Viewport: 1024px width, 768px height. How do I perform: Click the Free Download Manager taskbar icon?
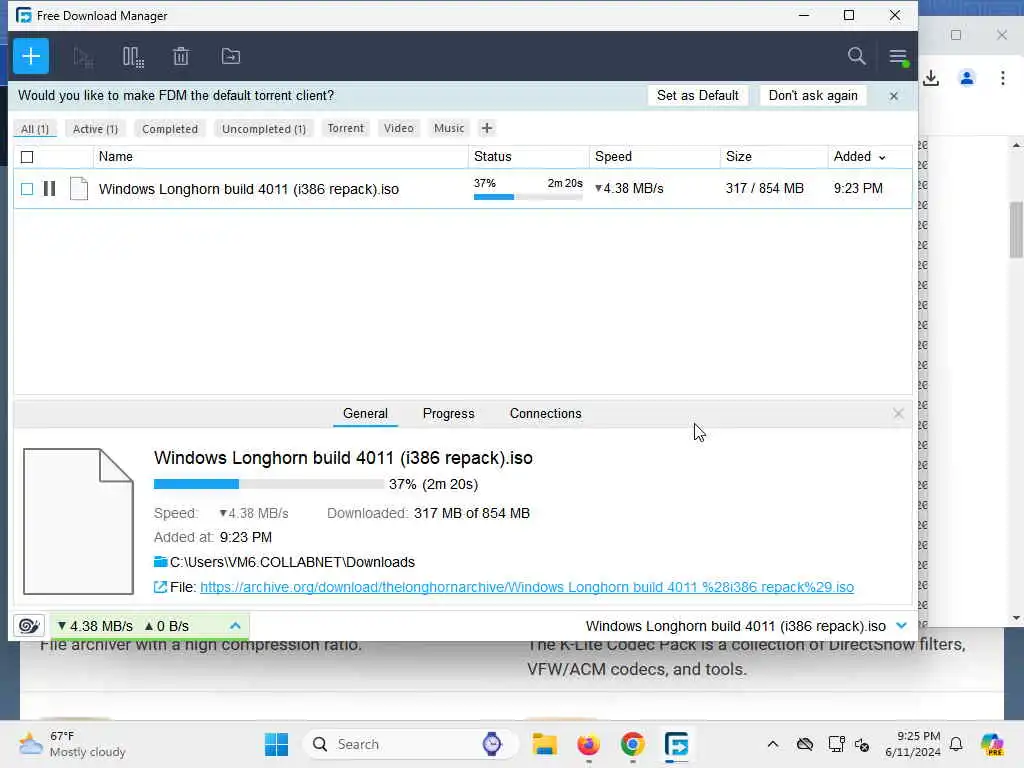pyautogui.click(x=676, y=744)
